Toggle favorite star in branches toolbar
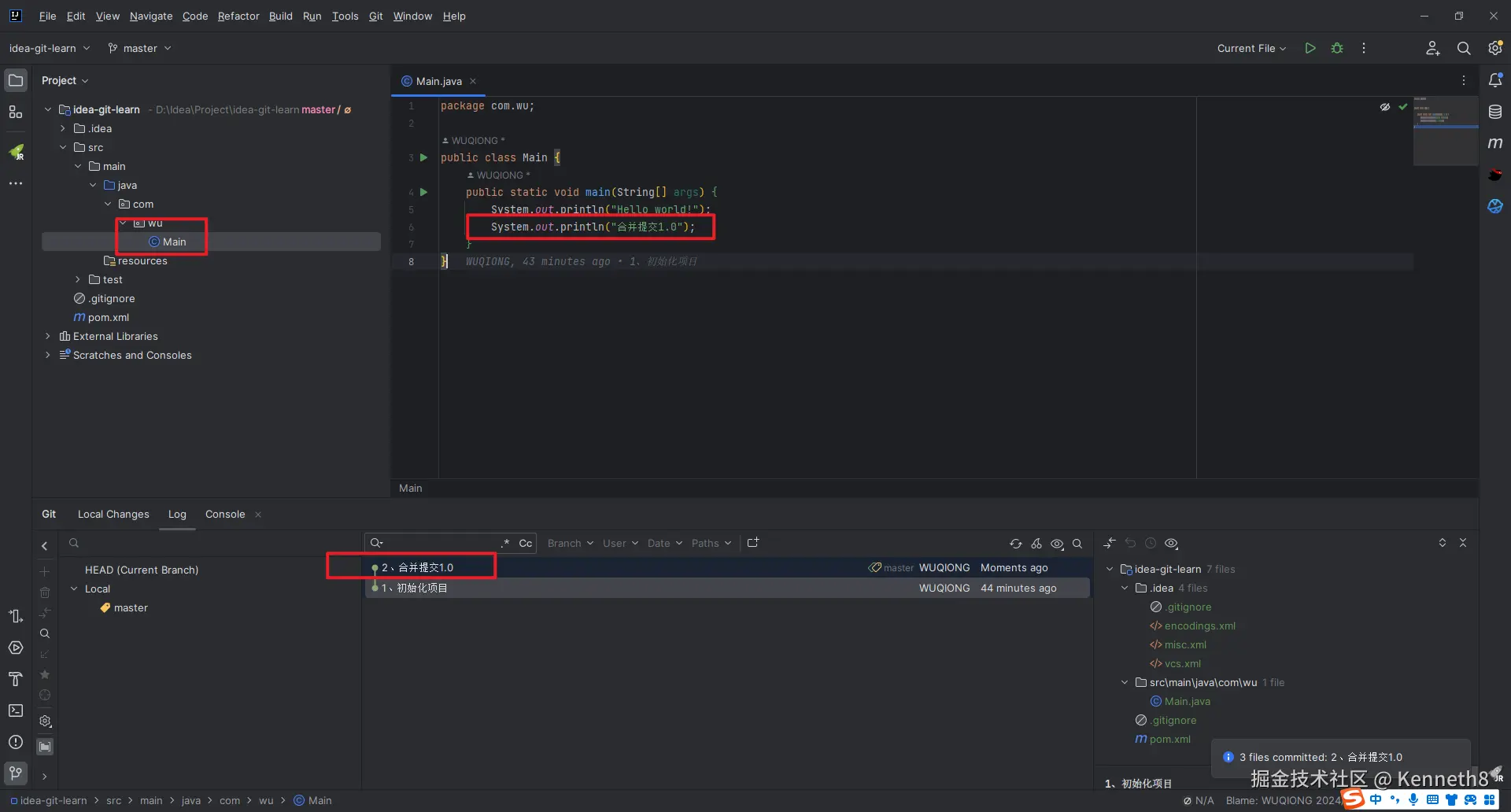The width and height of the screenshot is (1511, 812). (45, 674)
